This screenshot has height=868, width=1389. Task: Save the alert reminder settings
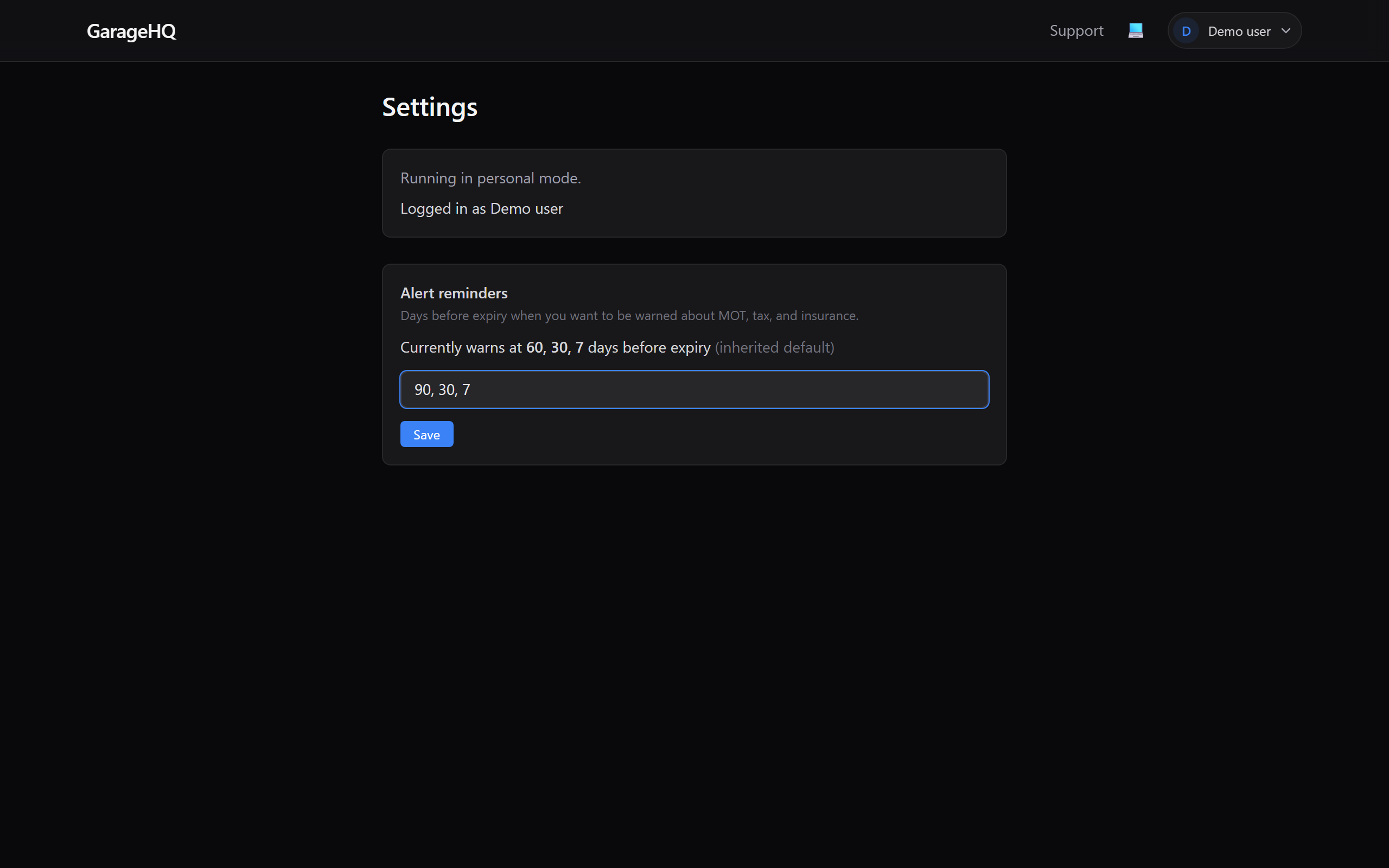[x=426, y=433]
